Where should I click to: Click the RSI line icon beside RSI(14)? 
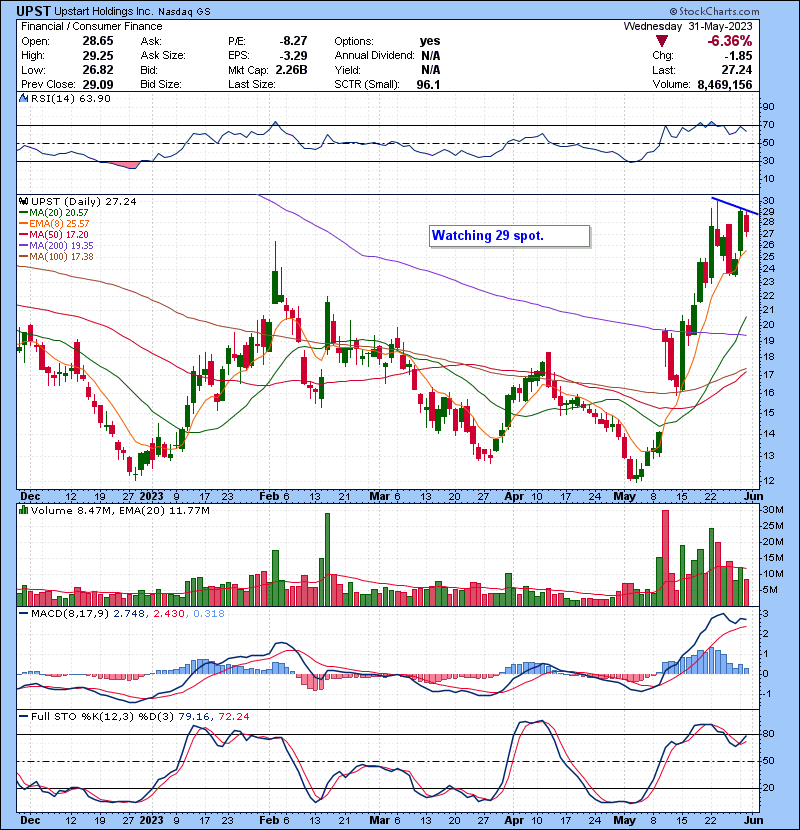(23, 98)
